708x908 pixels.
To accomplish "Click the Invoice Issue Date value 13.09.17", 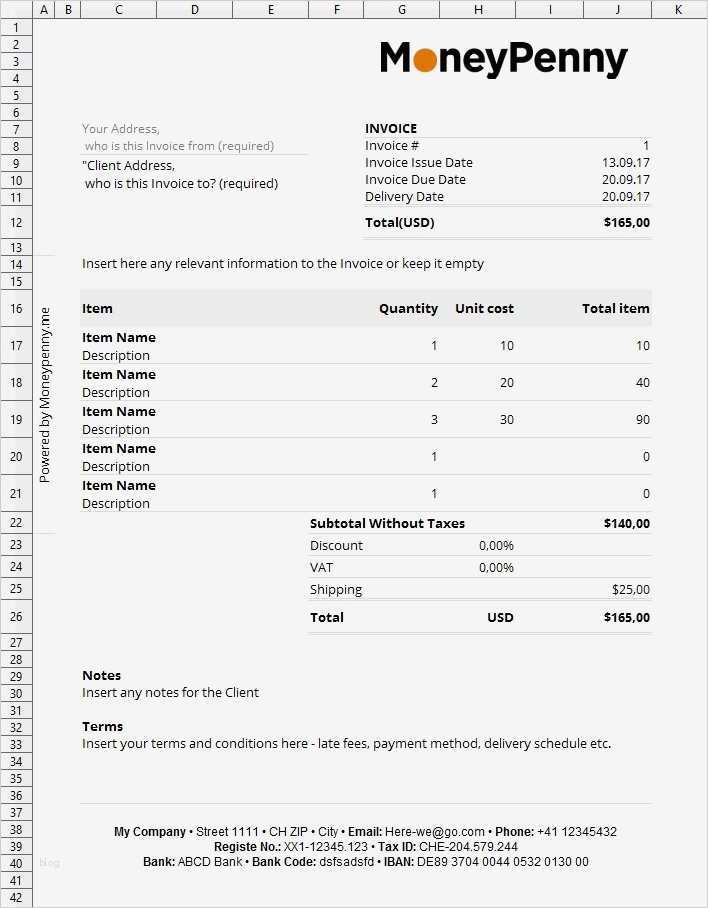I will [x=625, y=163].
